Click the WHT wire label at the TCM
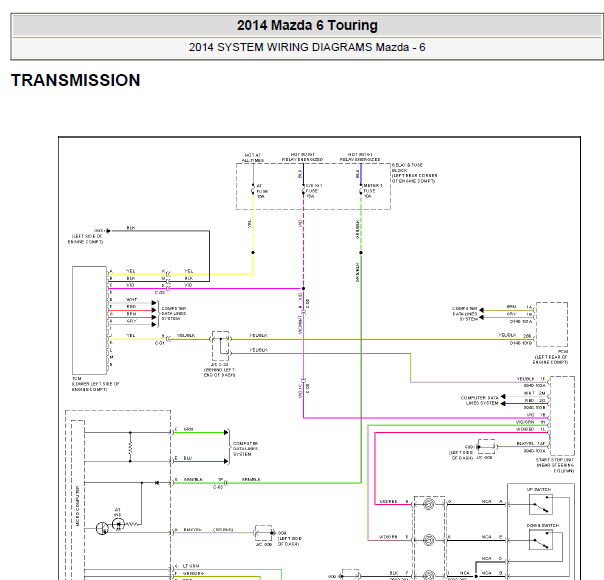Viewport: 604px width, 580px height. [x=131, y=299]
